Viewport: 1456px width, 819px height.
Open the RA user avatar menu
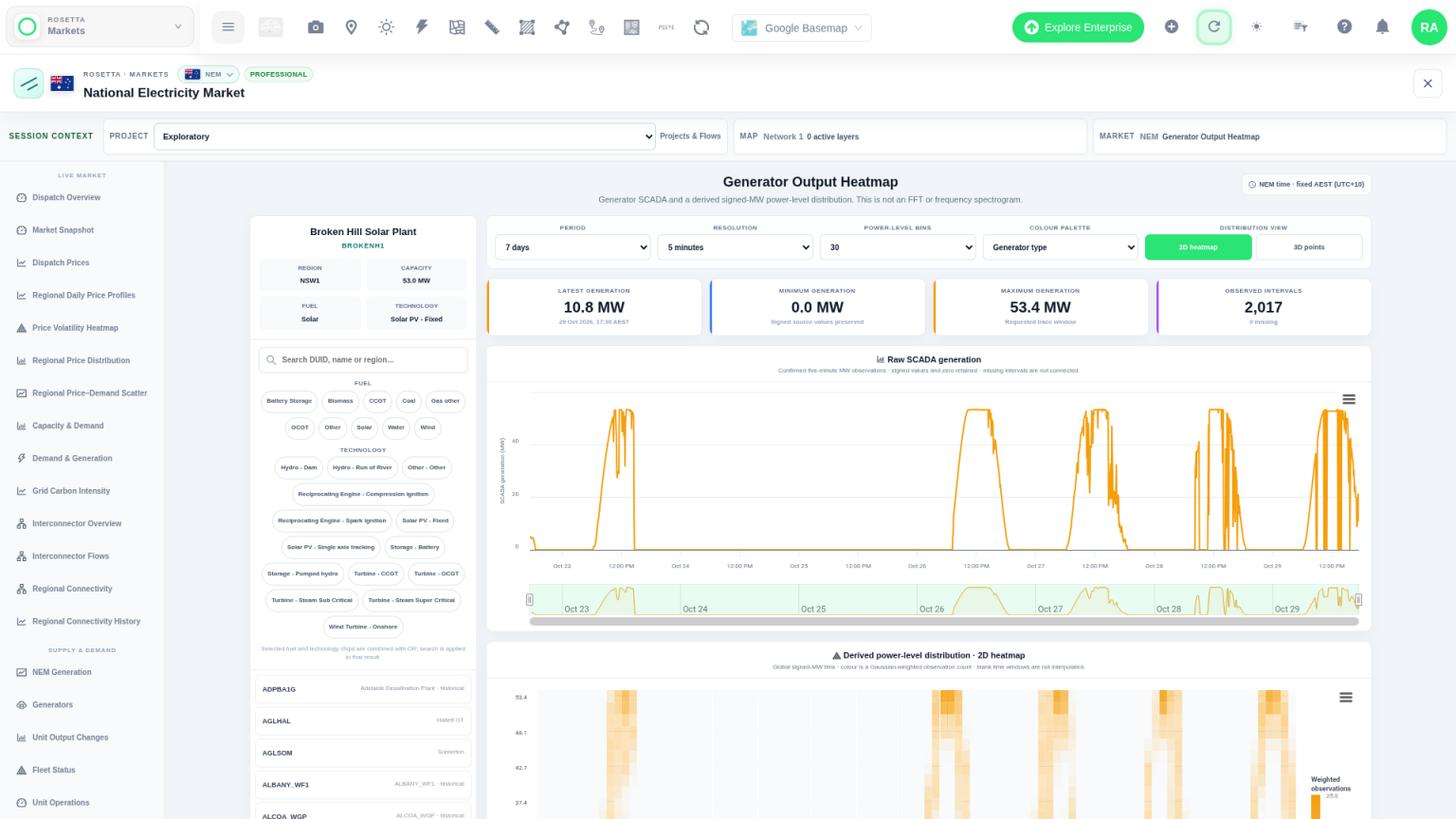(1429, 27)
